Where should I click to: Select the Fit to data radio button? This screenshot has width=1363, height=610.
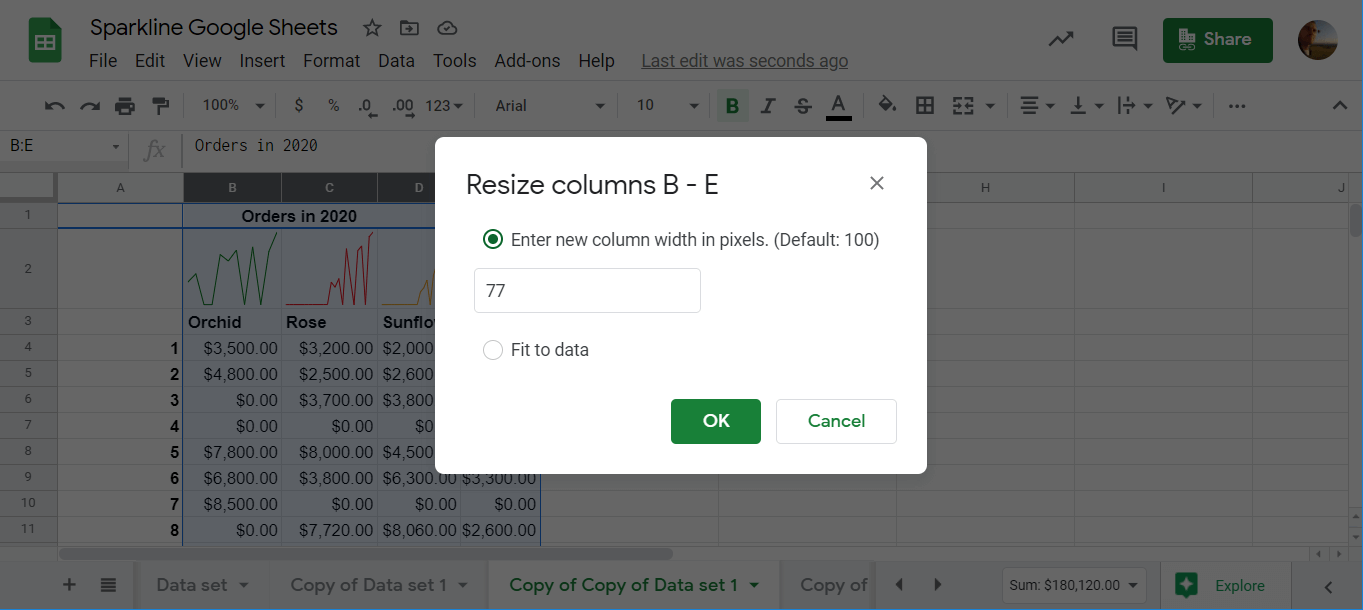click(x=492, y=350)
